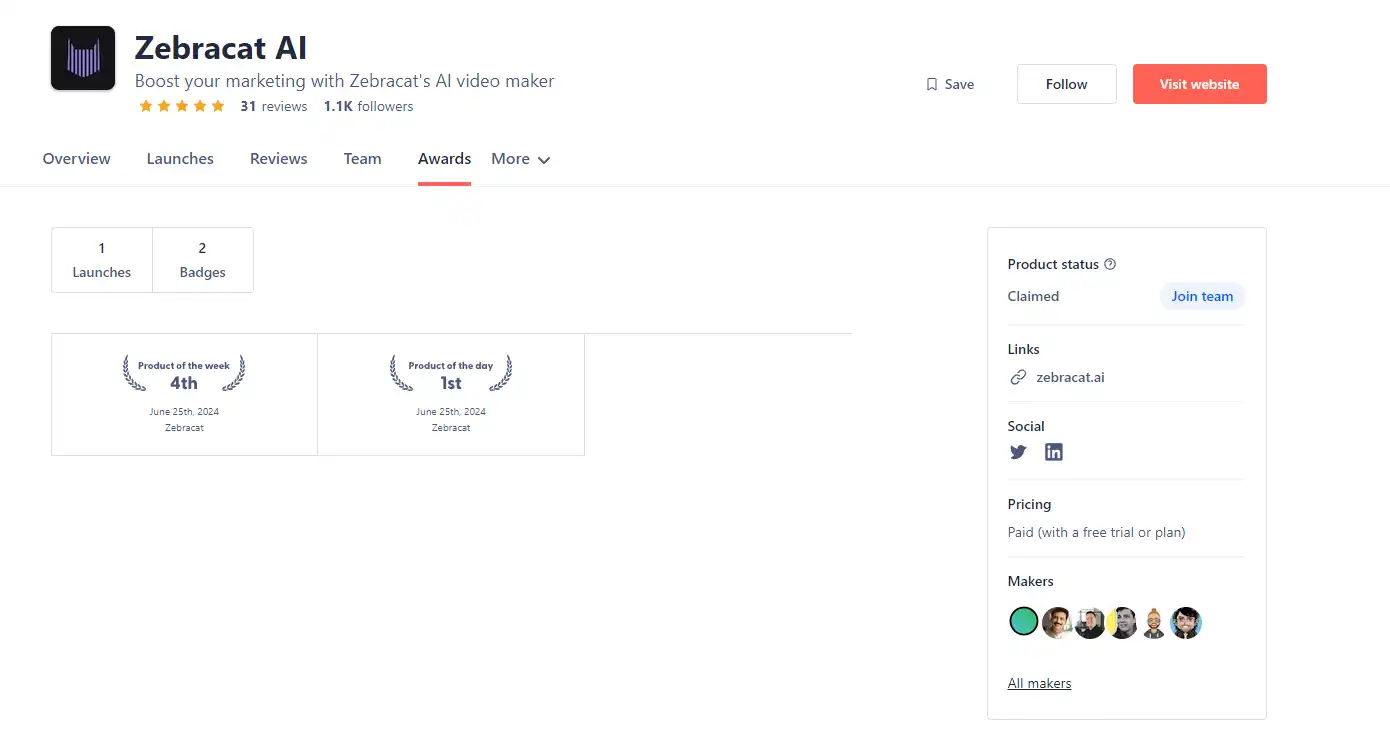Click the Product of the day 1st badge
The image size is (1390, 737).
pos(451,394)
